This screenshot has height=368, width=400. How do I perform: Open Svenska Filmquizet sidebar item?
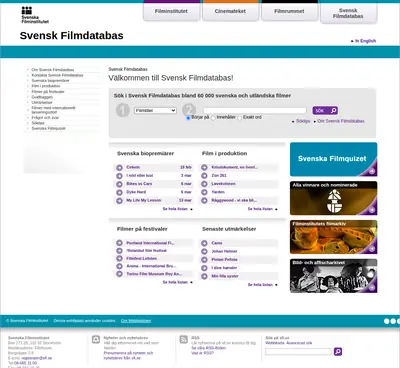(x=48, y=128)
